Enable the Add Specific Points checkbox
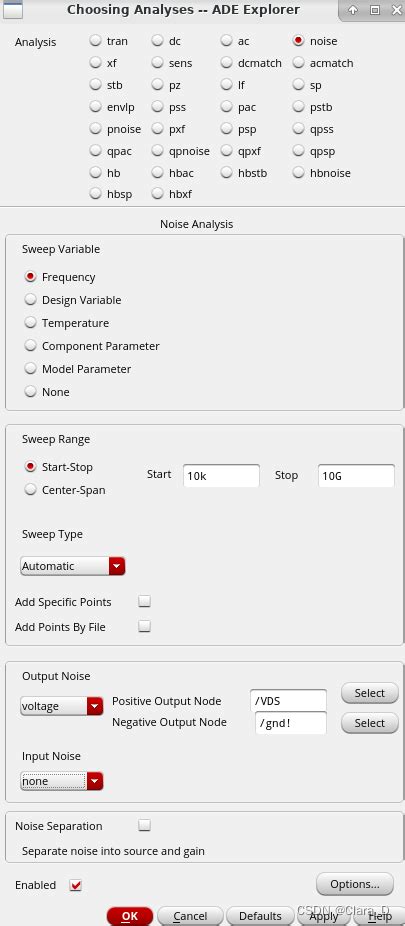405x926 pixels. point(145,602)
